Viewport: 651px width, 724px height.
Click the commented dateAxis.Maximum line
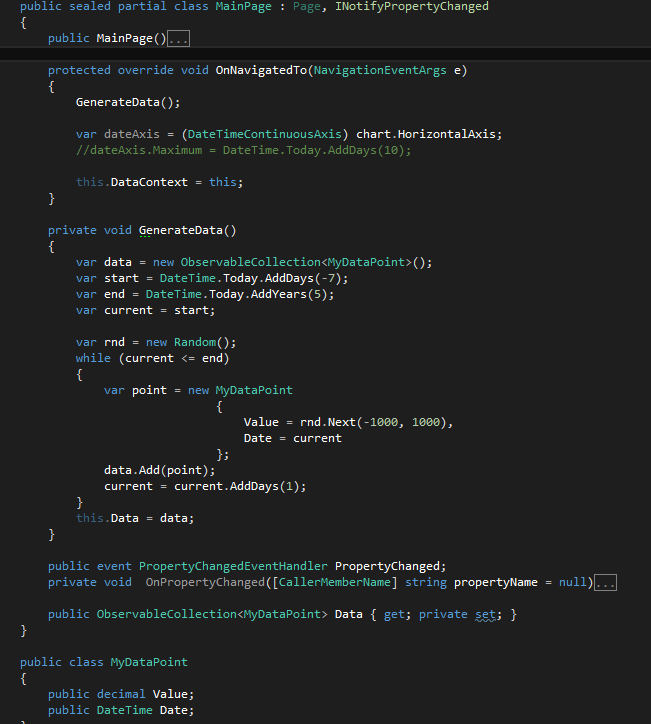(x=243, y=151)
